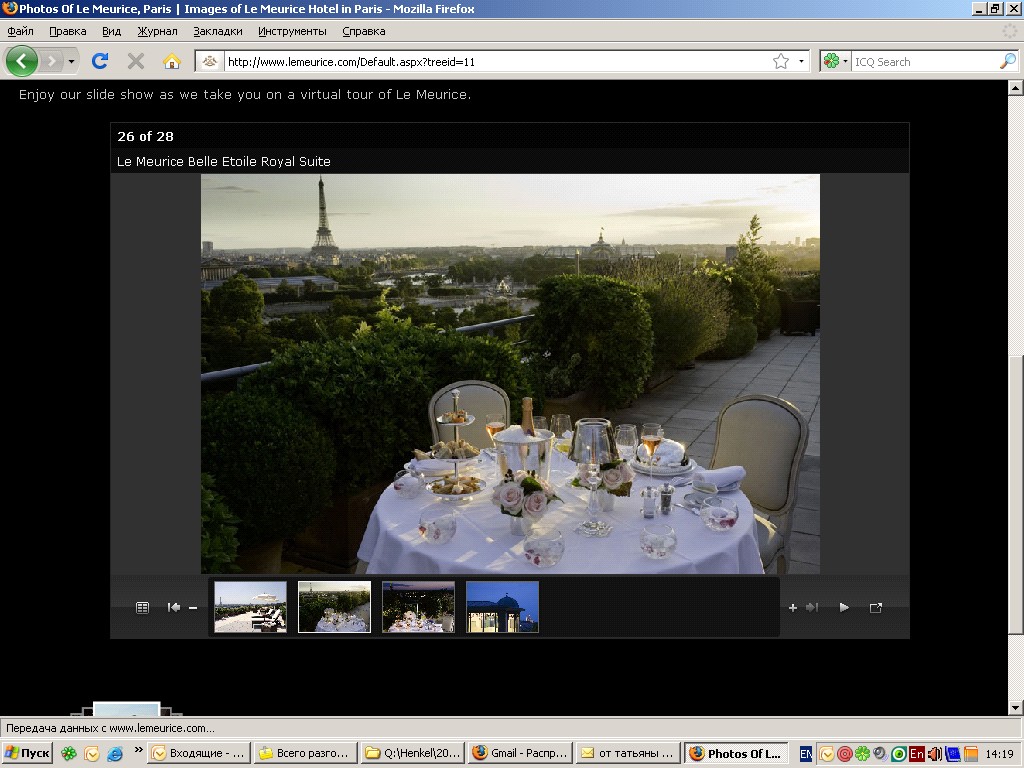Click the Пуск start button

tap(28, 754)
